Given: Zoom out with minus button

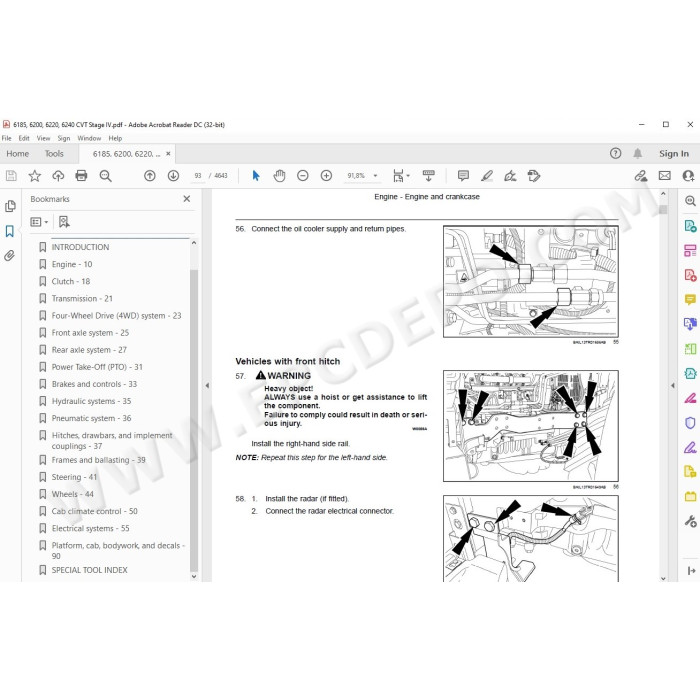Looking at the screenshot, I should (303, 176).
